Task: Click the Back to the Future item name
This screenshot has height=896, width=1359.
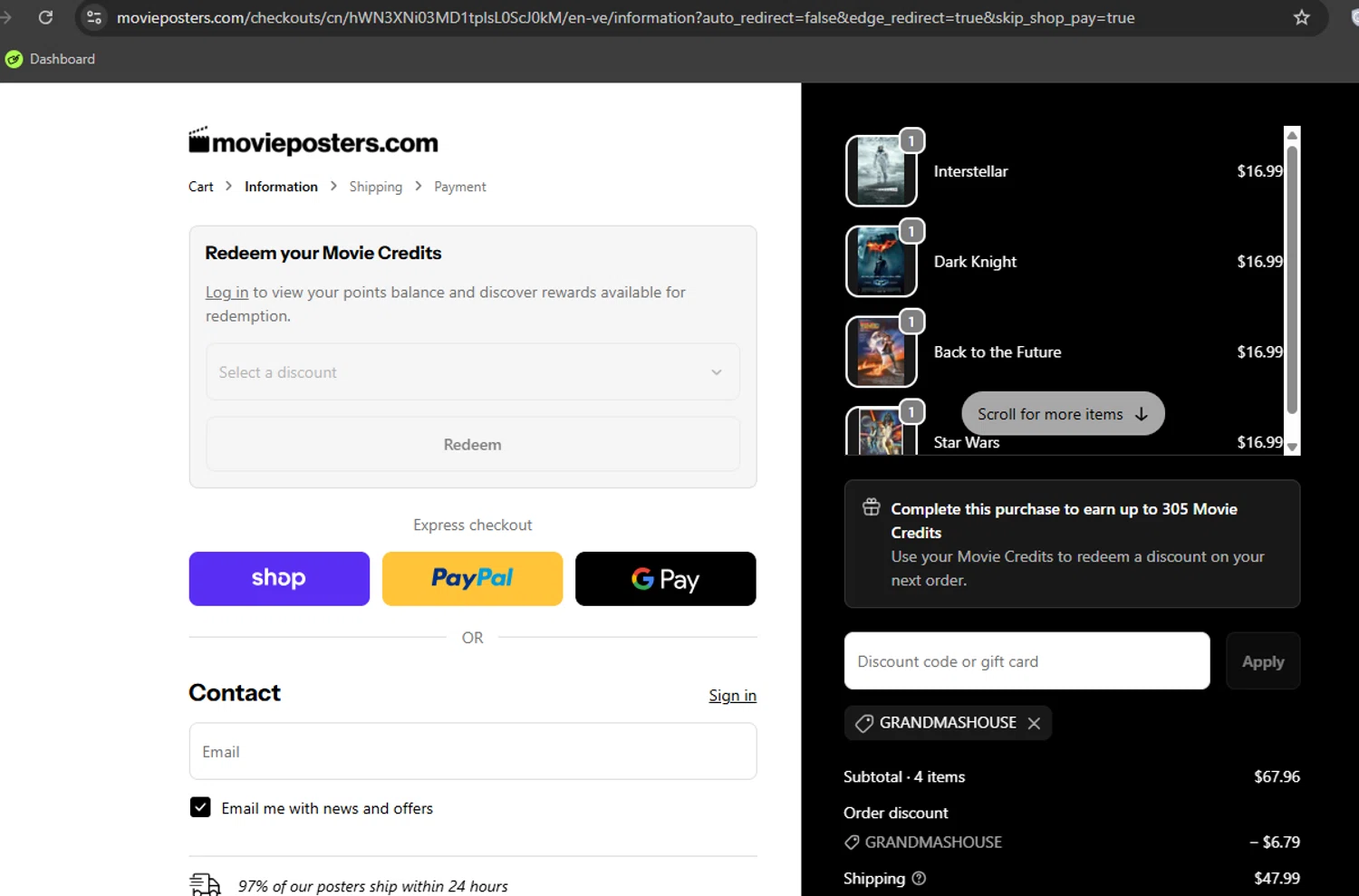Action: click(x=998, y=352)
